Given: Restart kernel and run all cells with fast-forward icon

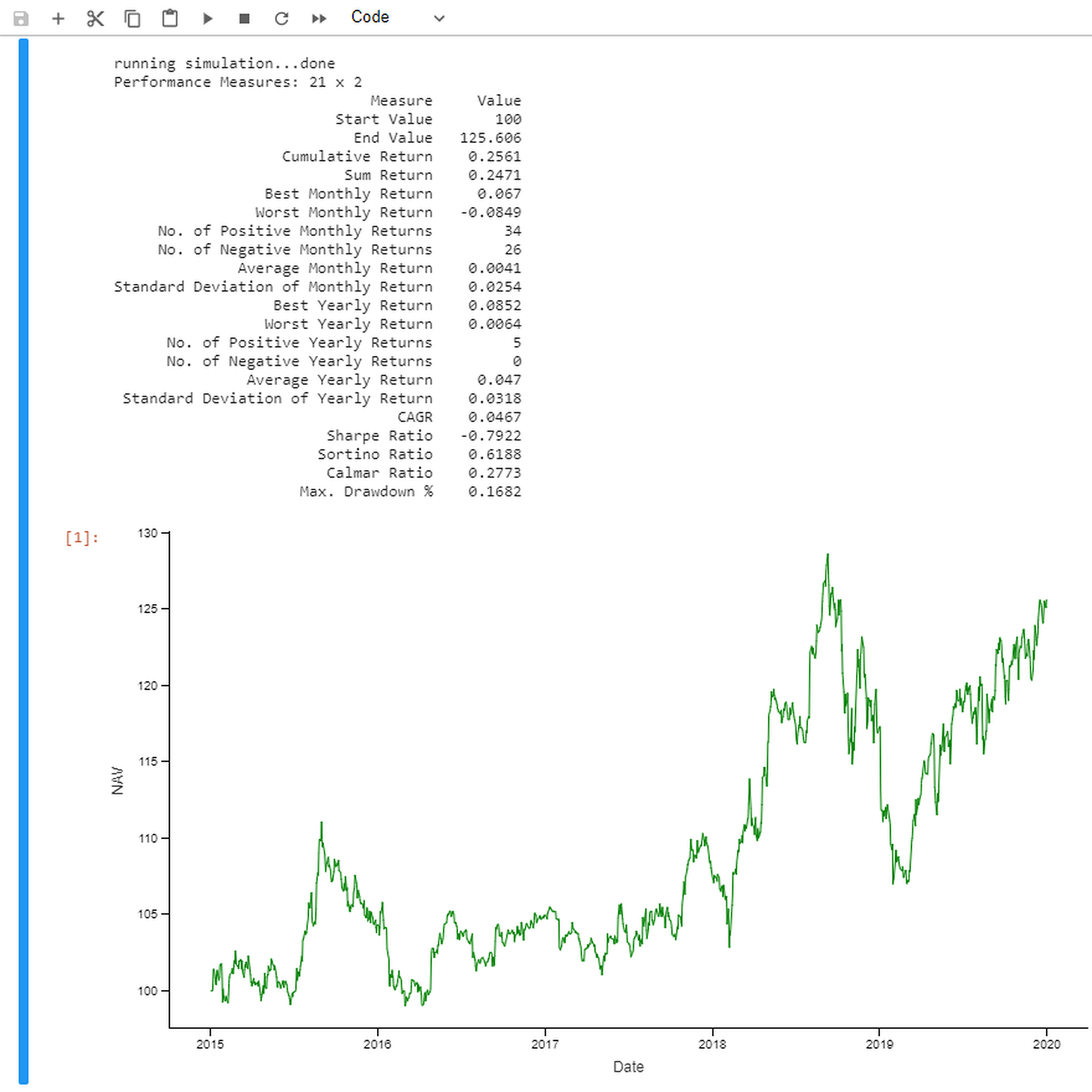Looking at the screenshot, I should click(x=319, y=19).
